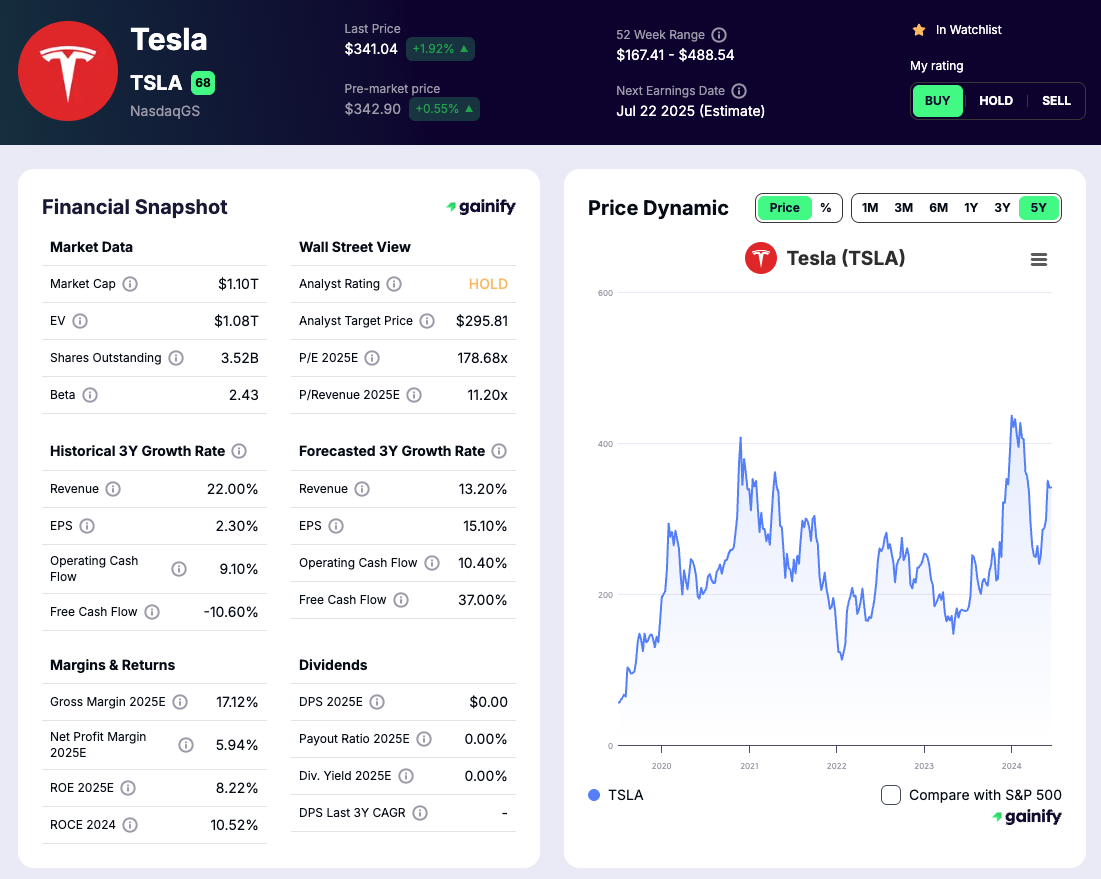Click info icon beside Gross Margin 2025E
Screen dimensions: 1101x879
coord(180,702)
